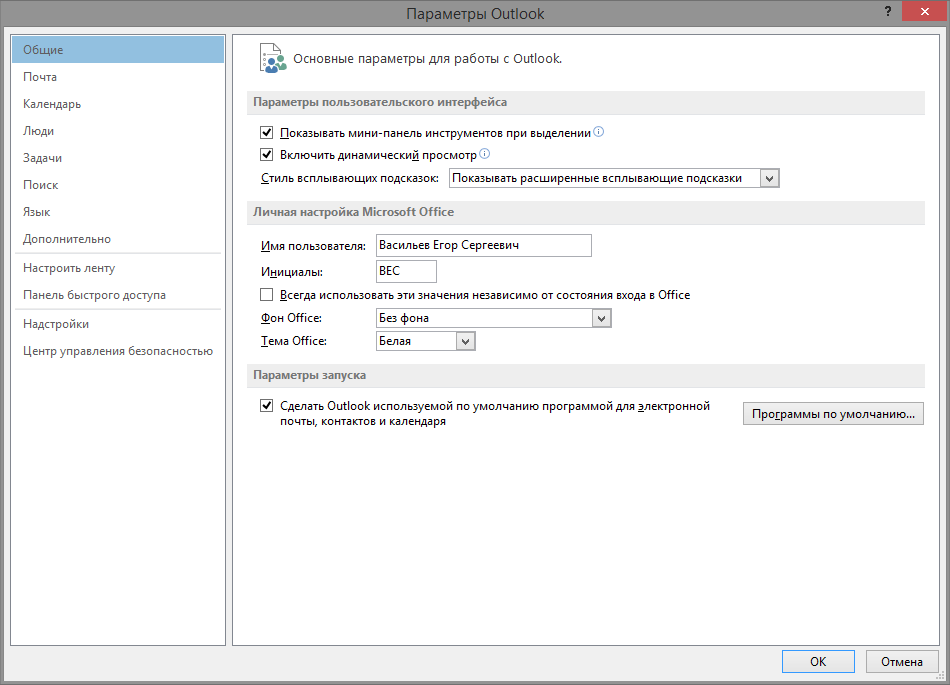Open the 'Задачи' settings category
This screenshot has height=685, width=950.
[118, 158]
